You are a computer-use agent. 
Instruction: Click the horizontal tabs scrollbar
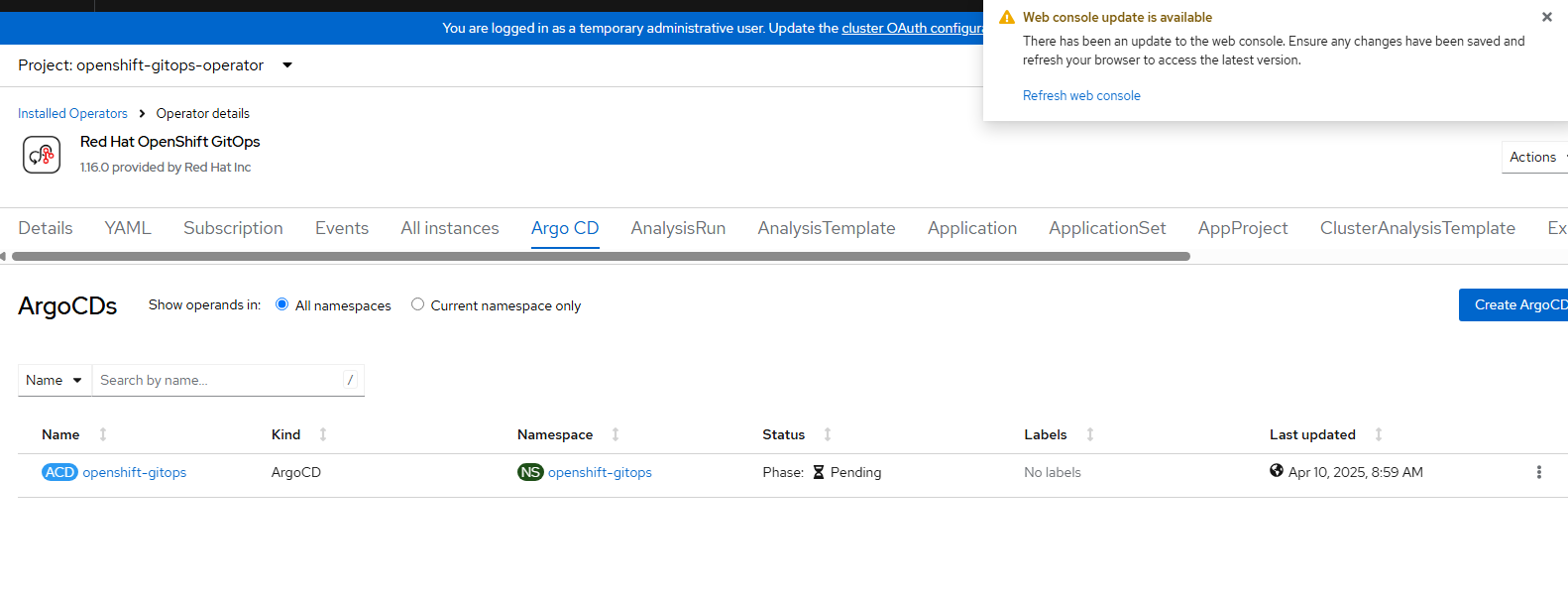601,256
